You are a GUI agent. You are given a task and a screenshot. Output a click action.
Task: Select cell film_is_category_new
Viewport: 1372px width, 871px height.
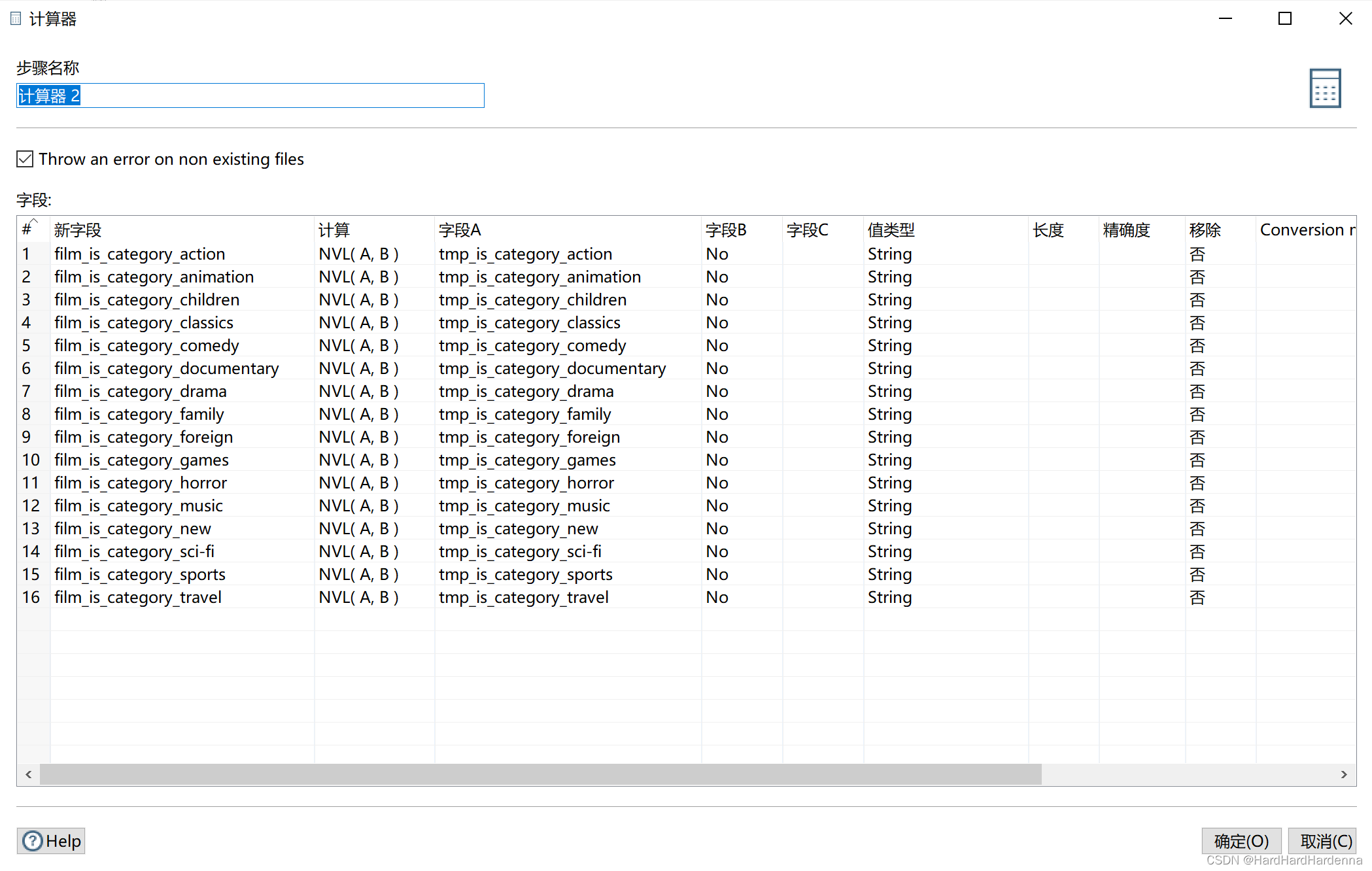click(182, 528)
